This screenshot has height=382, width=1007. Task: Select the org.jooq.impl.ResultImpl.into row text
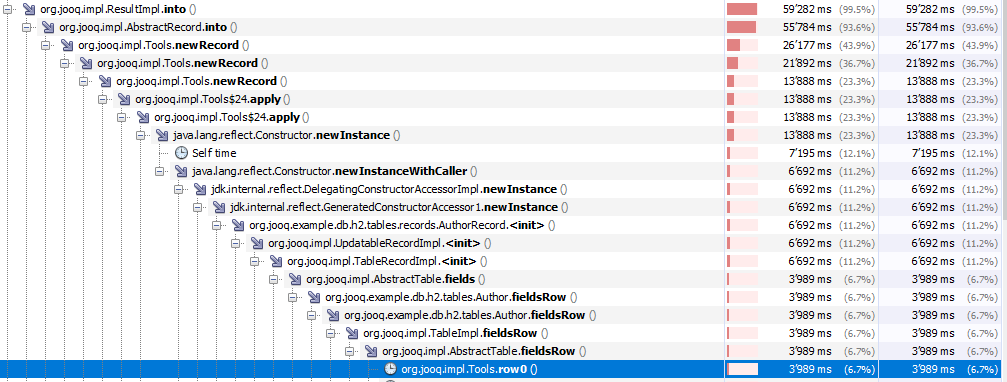pyautogui.click(x=118, y=9)
